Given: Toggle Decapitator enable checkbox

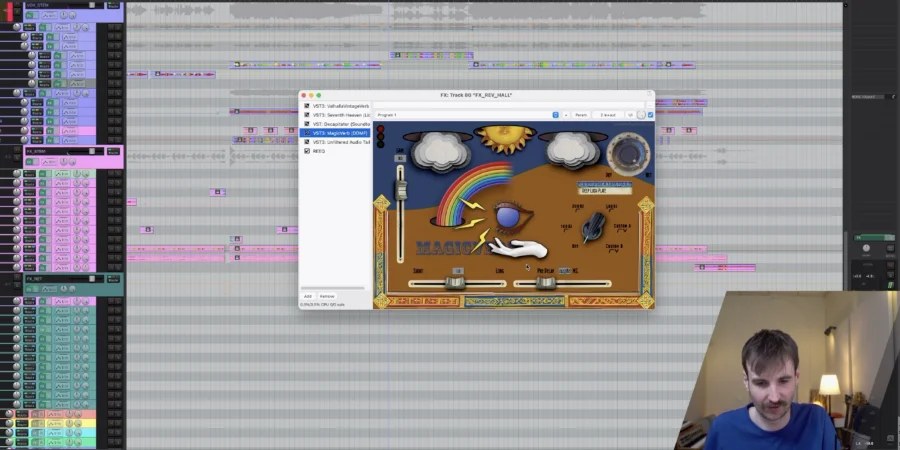Looking at the screenshot, I should [x=307, y=124].
